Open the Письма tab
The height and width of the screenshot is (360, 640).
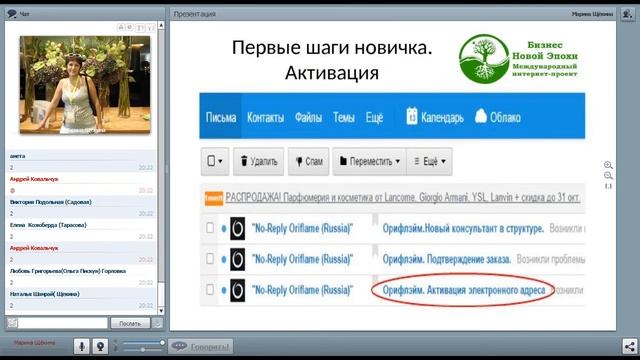pos(221,118)
